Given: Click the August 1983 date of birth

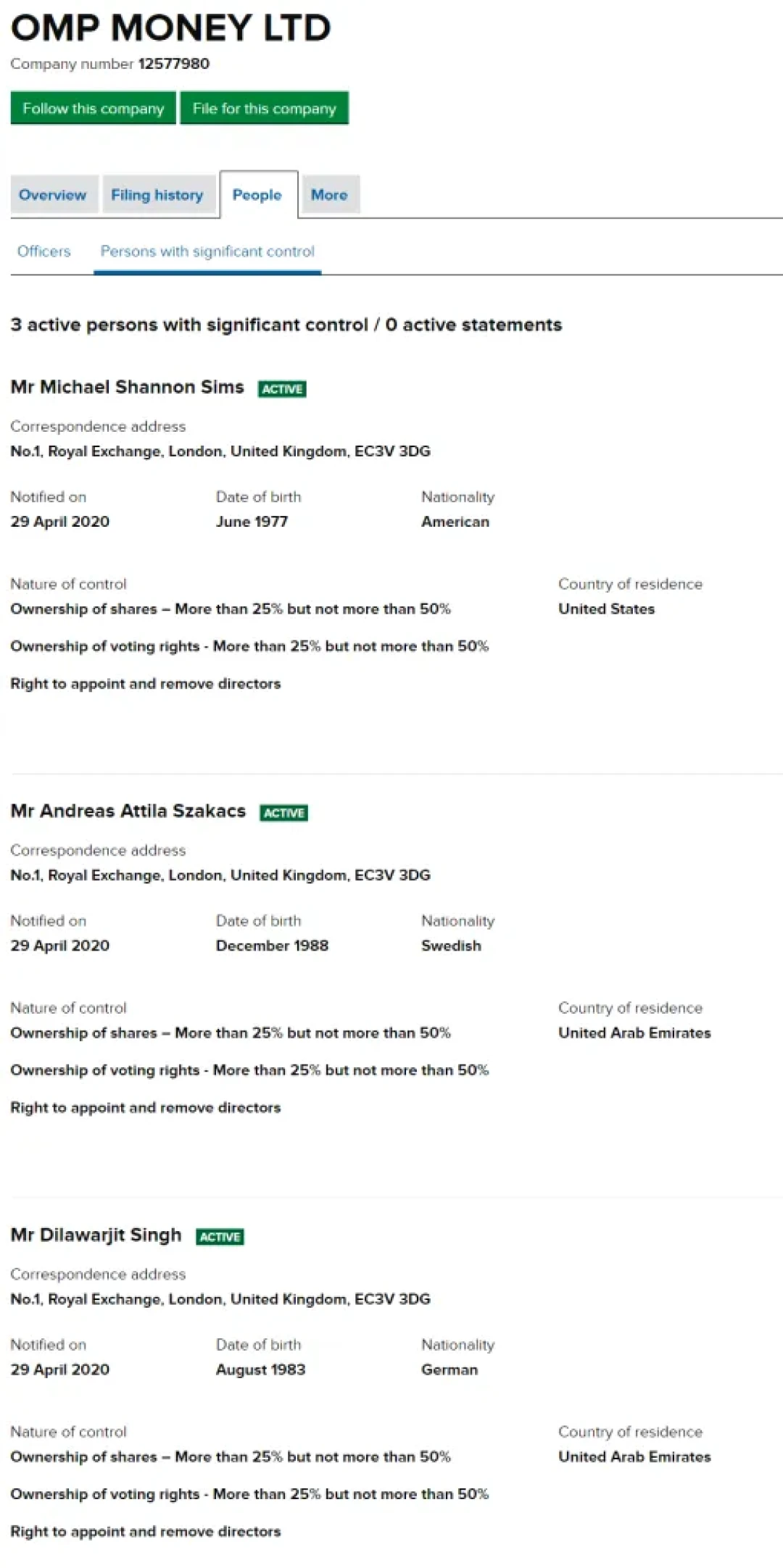Looking at the screenshot, I should [x=261, y=1369].
